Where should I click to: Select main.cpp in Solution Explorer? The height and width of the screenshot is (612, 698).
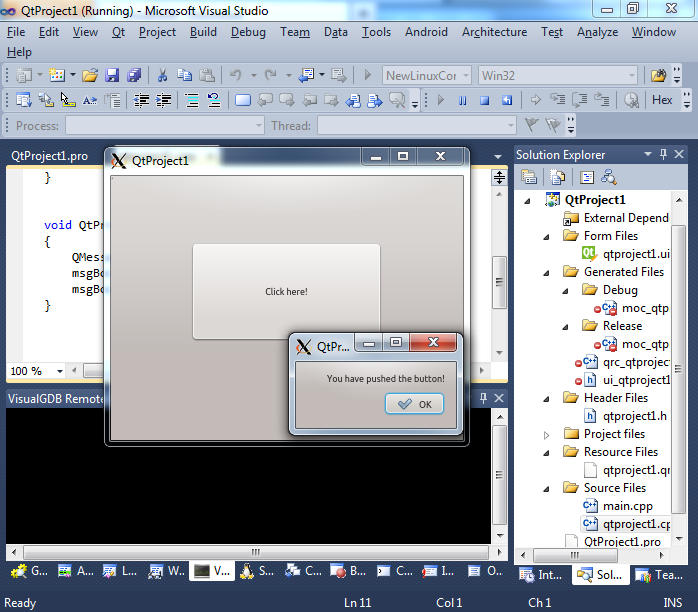pyautogui.click(x=627, y=506)
